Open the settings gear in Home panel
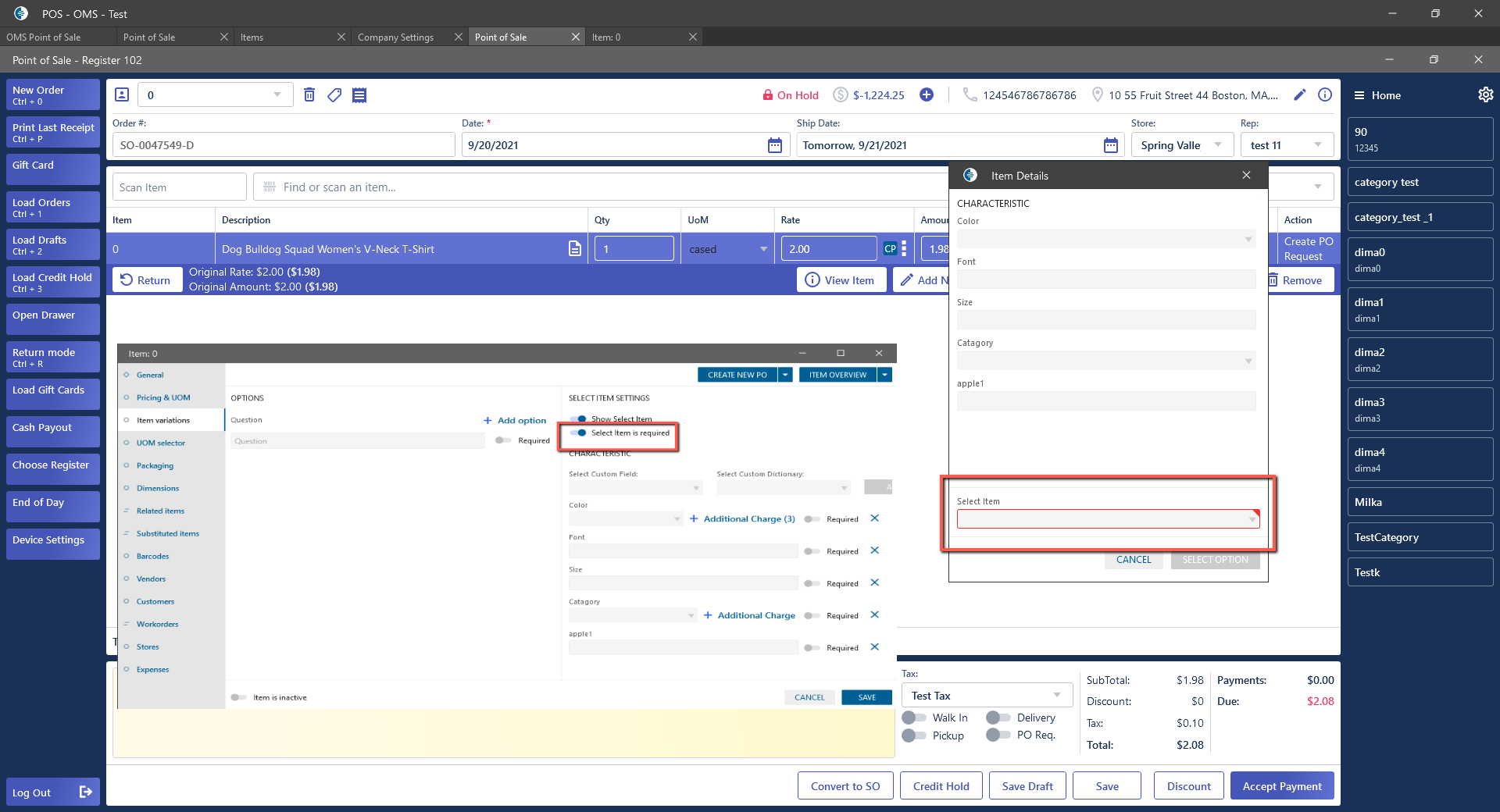1500x812 pixels. (x=1485, y=95)
